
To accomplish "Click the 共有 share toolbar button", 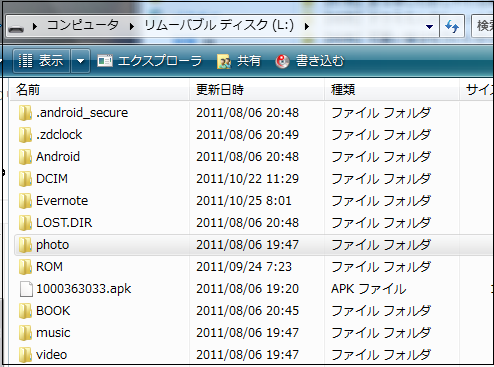I will tap(239, 61).
